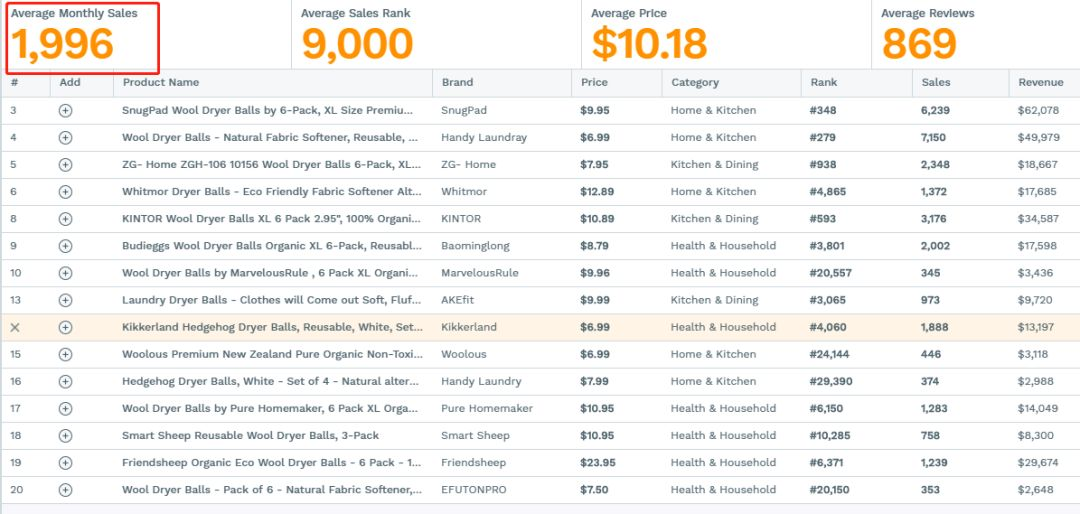Add ZG- Home product with plus icon

[65, 165]
